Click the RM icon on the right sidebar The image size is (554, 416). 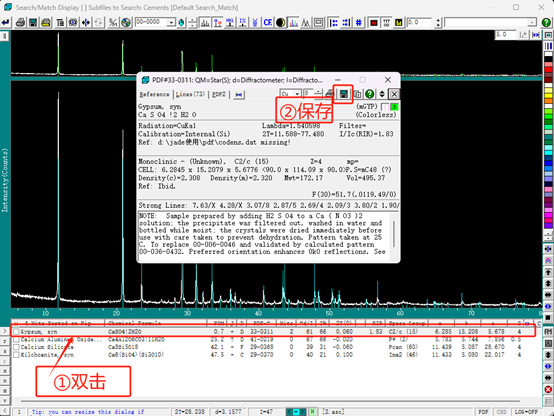coord(548,332)
